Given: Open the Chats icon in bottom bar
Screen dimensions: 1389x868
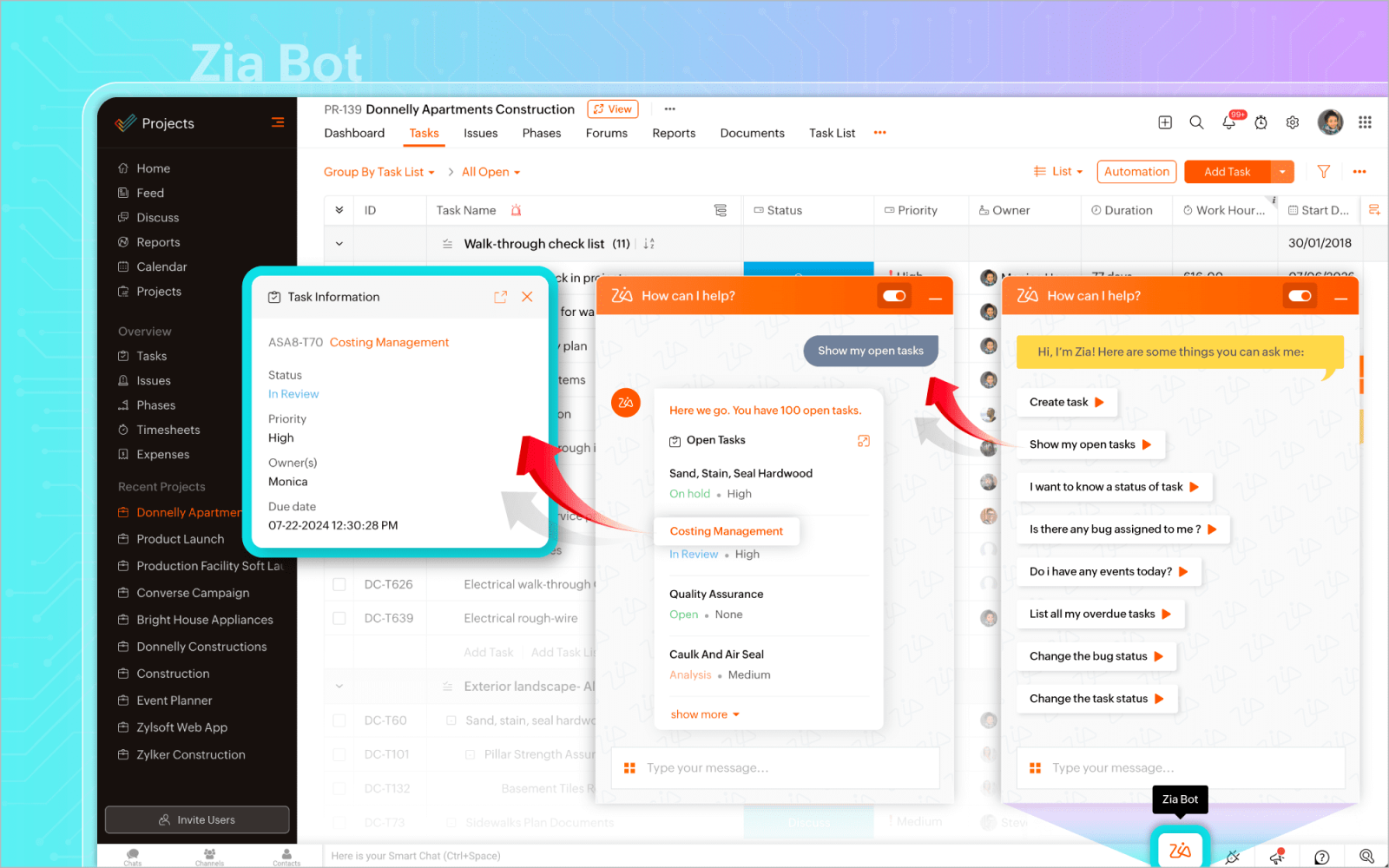Looking at the screenshot, I should 133,857.
